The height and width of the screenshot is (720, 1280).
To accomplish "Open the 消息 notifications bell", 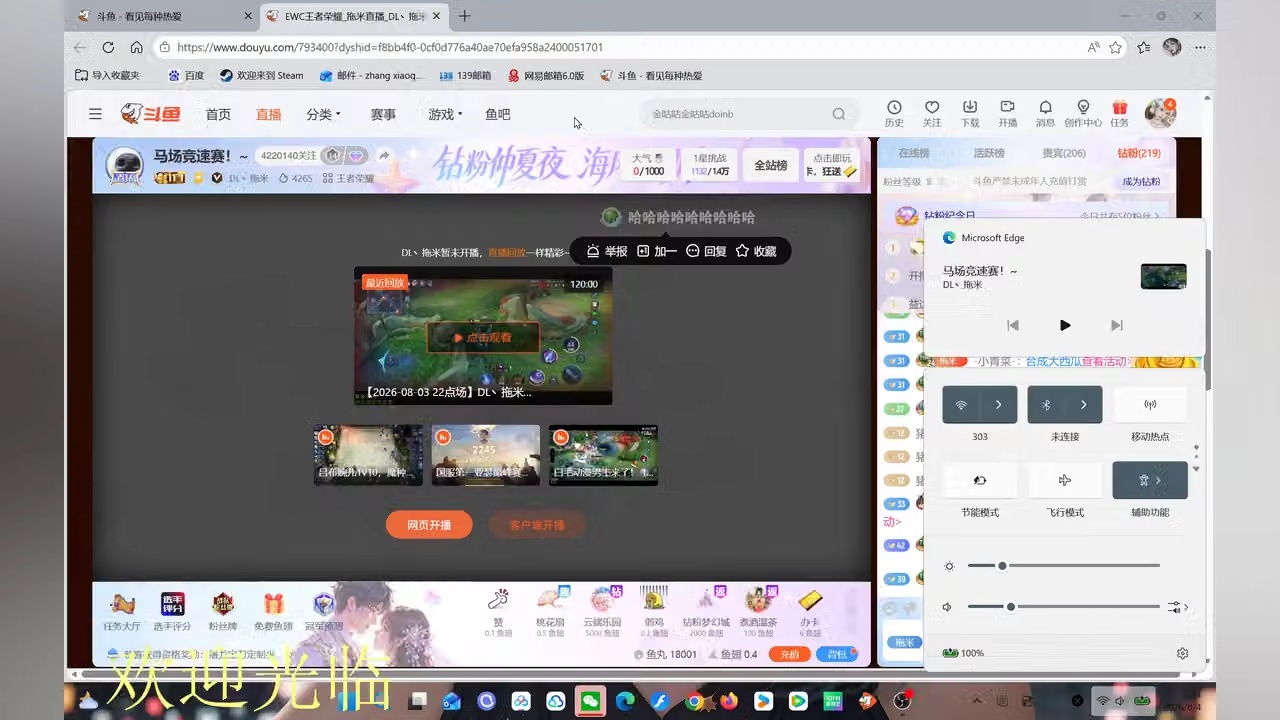I will (x=1045, y=113).
